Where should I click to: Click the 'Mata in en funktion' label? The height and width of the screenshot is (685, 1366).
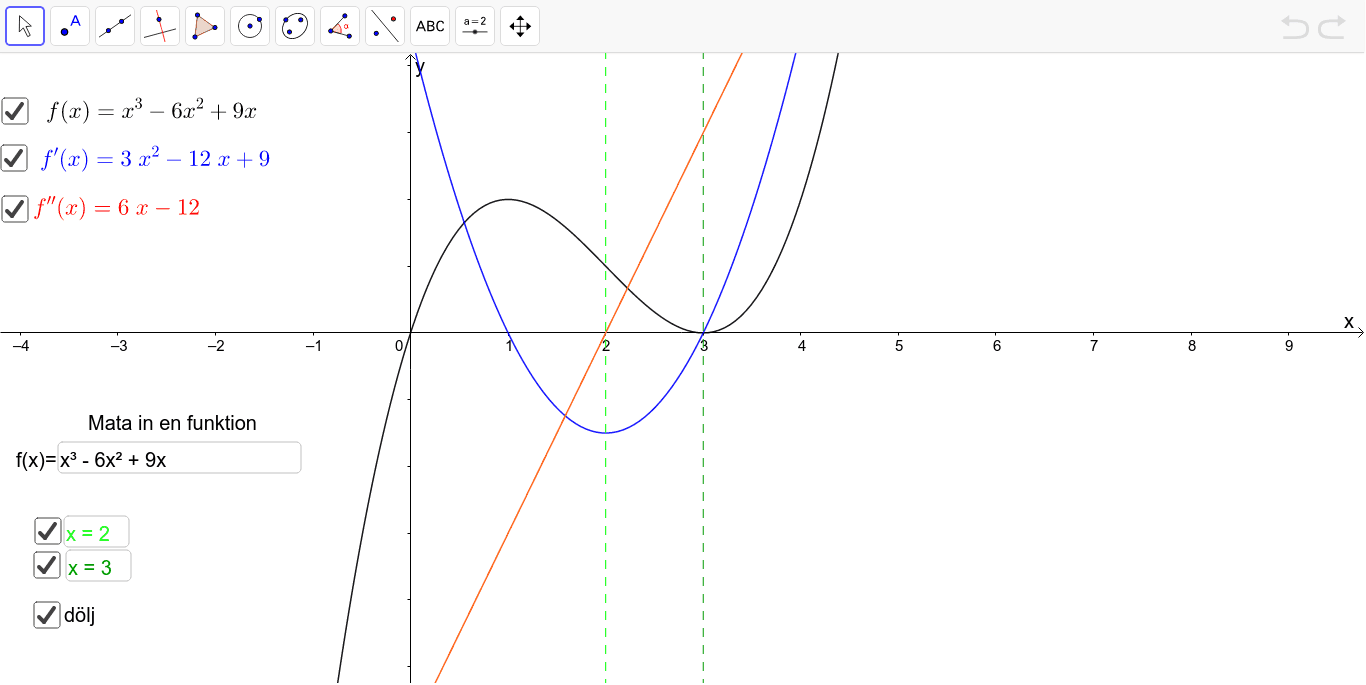pos(172,423)
